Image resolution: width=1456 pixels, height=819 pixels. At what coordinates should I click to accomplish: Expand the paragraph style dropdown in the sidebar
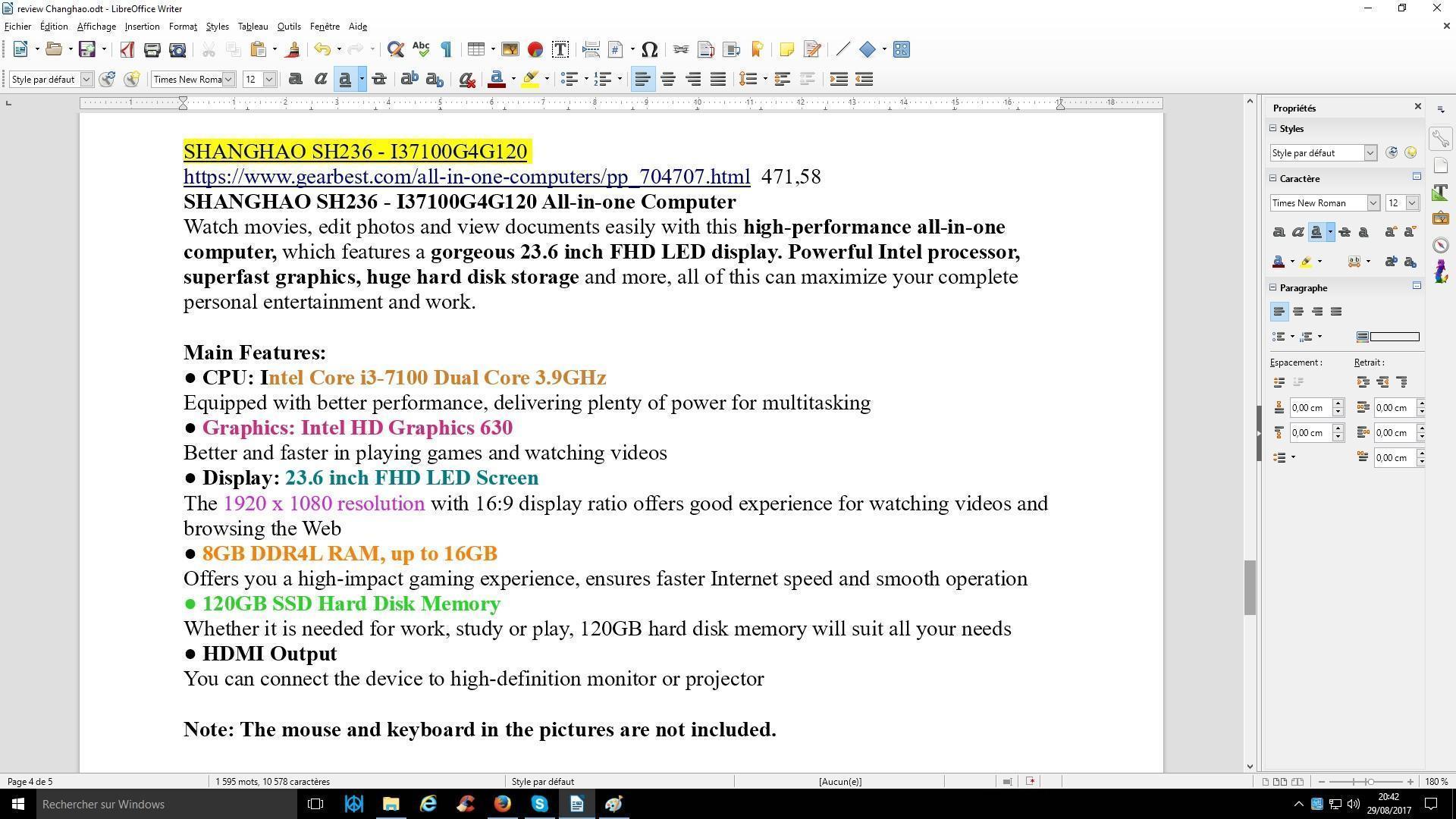point(1370,153)
